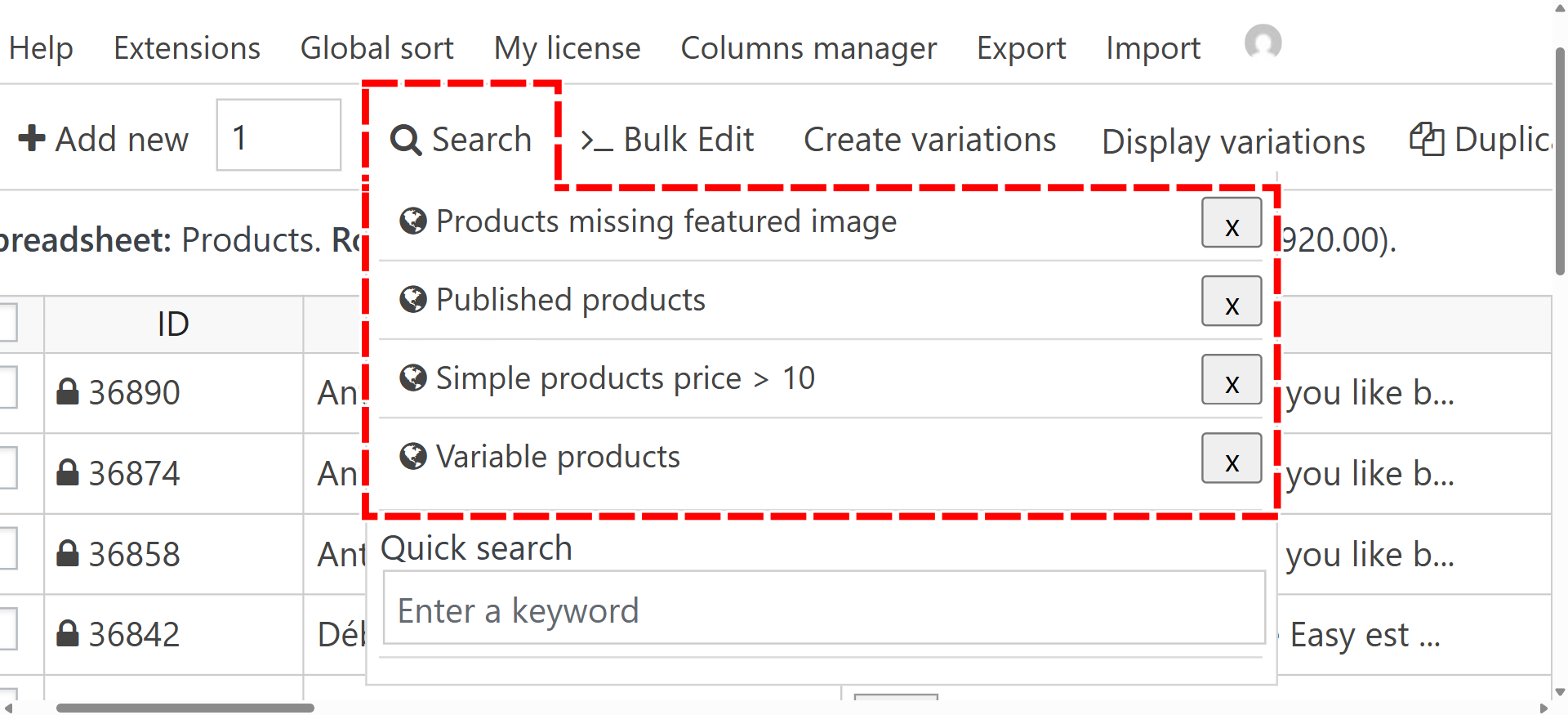Click the Duplicate copy icon

[x=1426, y=139]
